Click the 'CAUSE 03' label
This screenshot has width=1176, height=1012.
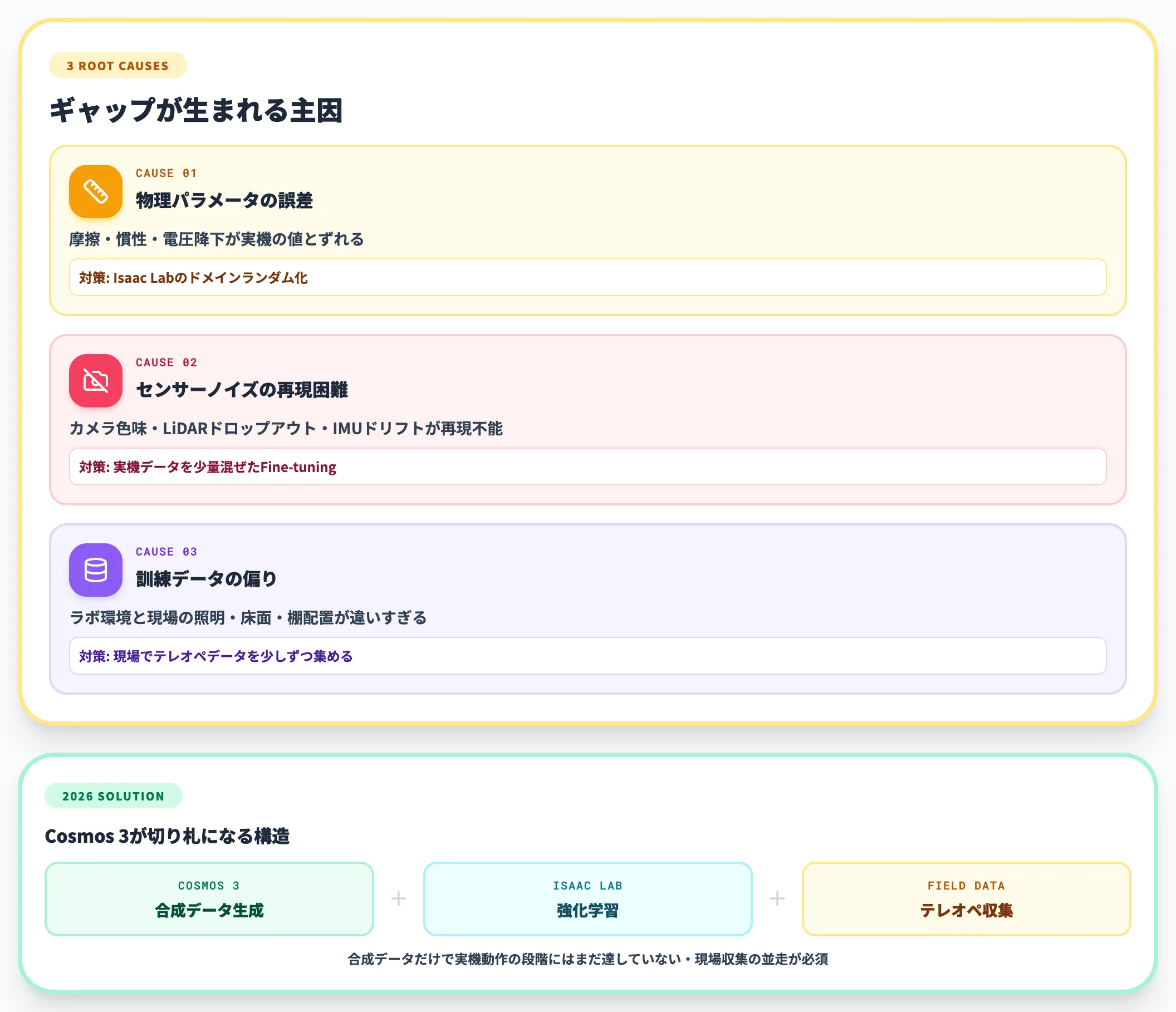click(166, 552)
